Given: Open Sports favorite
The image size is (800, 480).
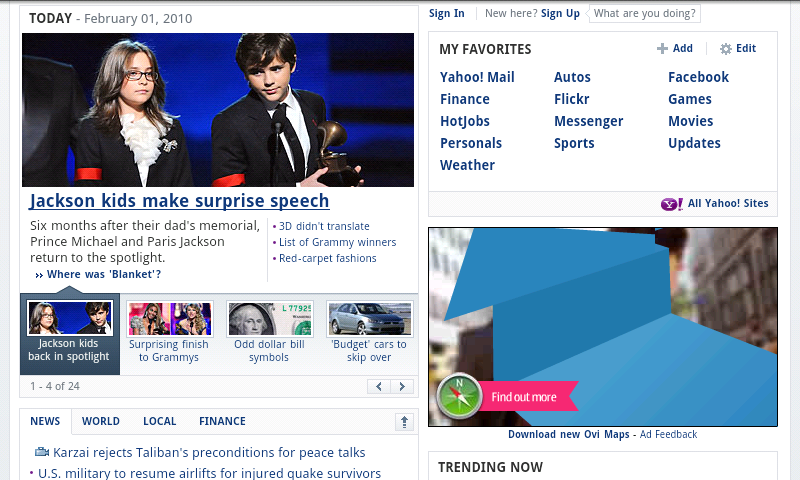Looking at the screenshot, I should pyautogui.click(x=574, y=143).
